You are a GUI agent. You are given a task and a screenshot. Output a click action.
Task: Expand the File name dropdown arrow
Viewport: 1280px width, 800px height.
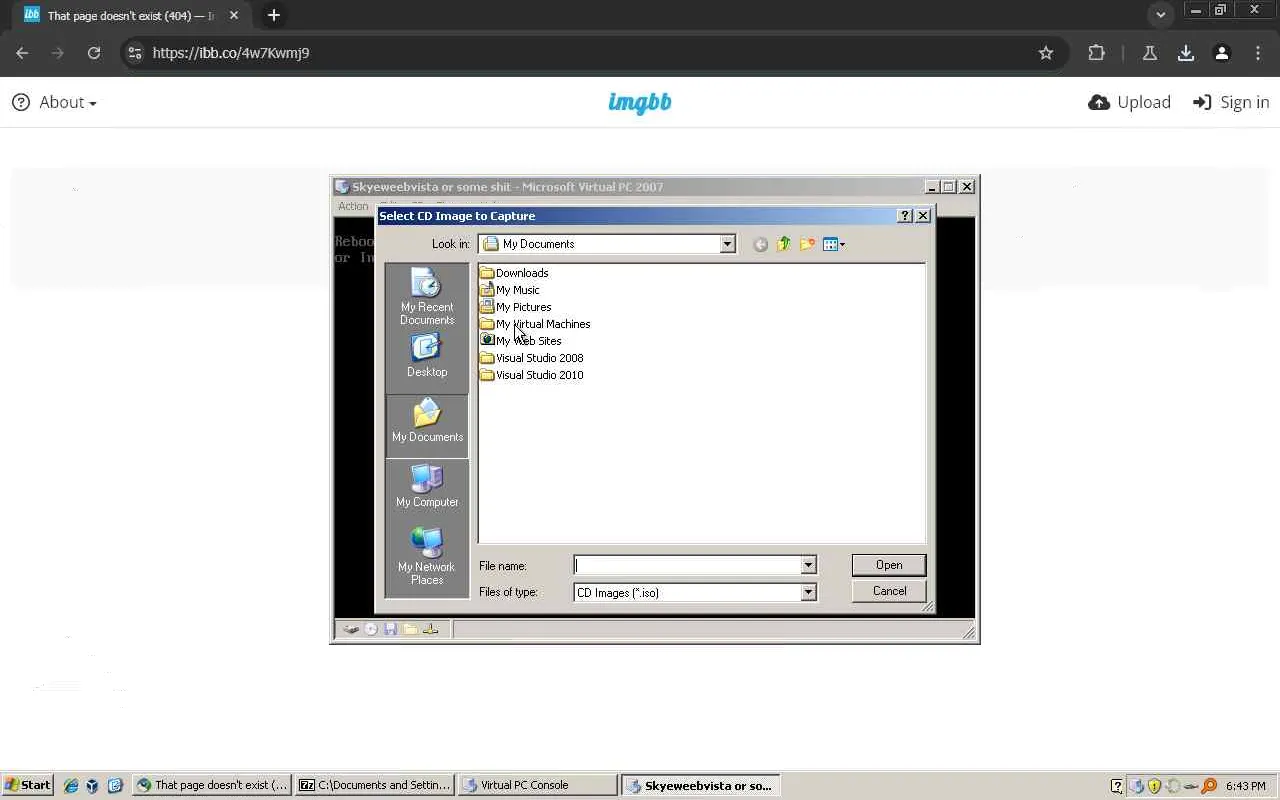[x=808, y=565]
